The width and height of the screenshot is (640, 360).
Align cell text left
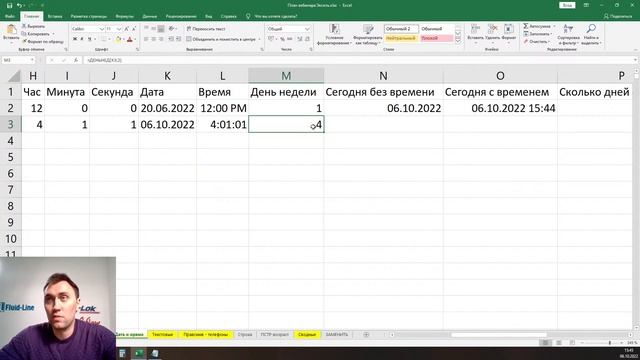146,39
